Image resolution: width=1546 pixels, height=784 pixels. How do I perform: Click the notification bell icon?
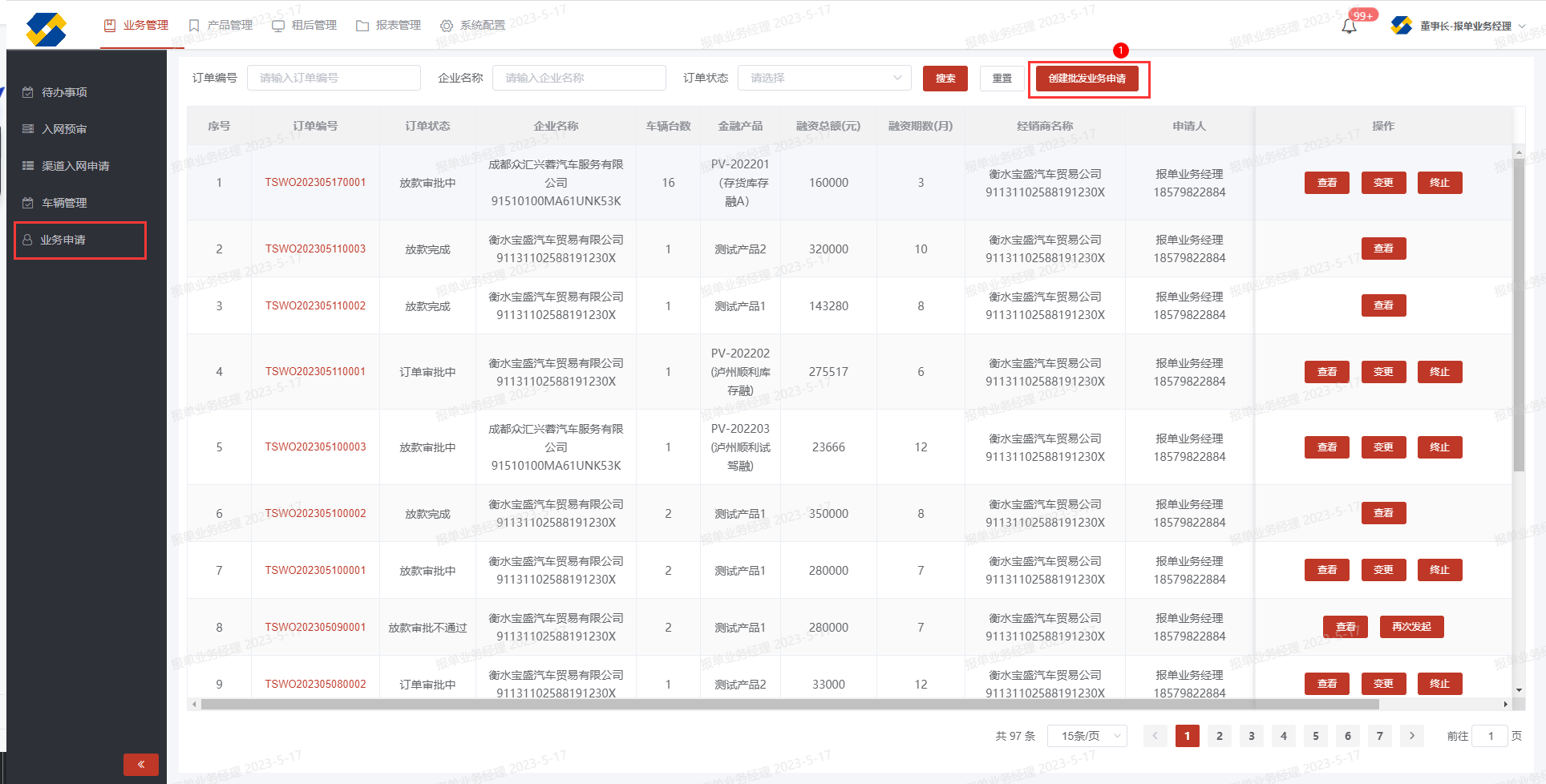point(1350,26)
